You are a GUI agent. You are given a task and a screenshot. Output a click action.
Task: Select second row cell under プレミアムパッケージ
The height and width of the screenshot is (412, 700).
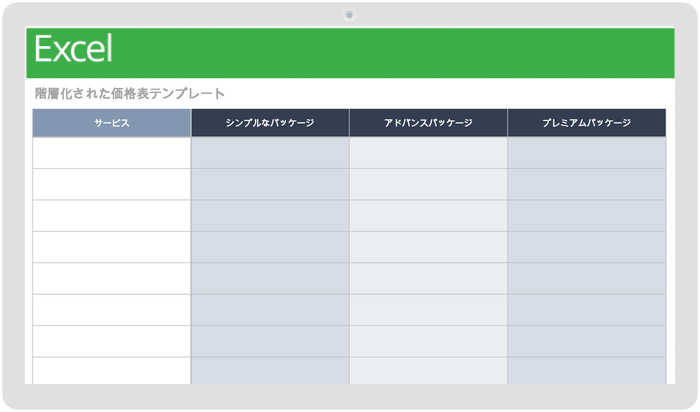pos(586,184)
